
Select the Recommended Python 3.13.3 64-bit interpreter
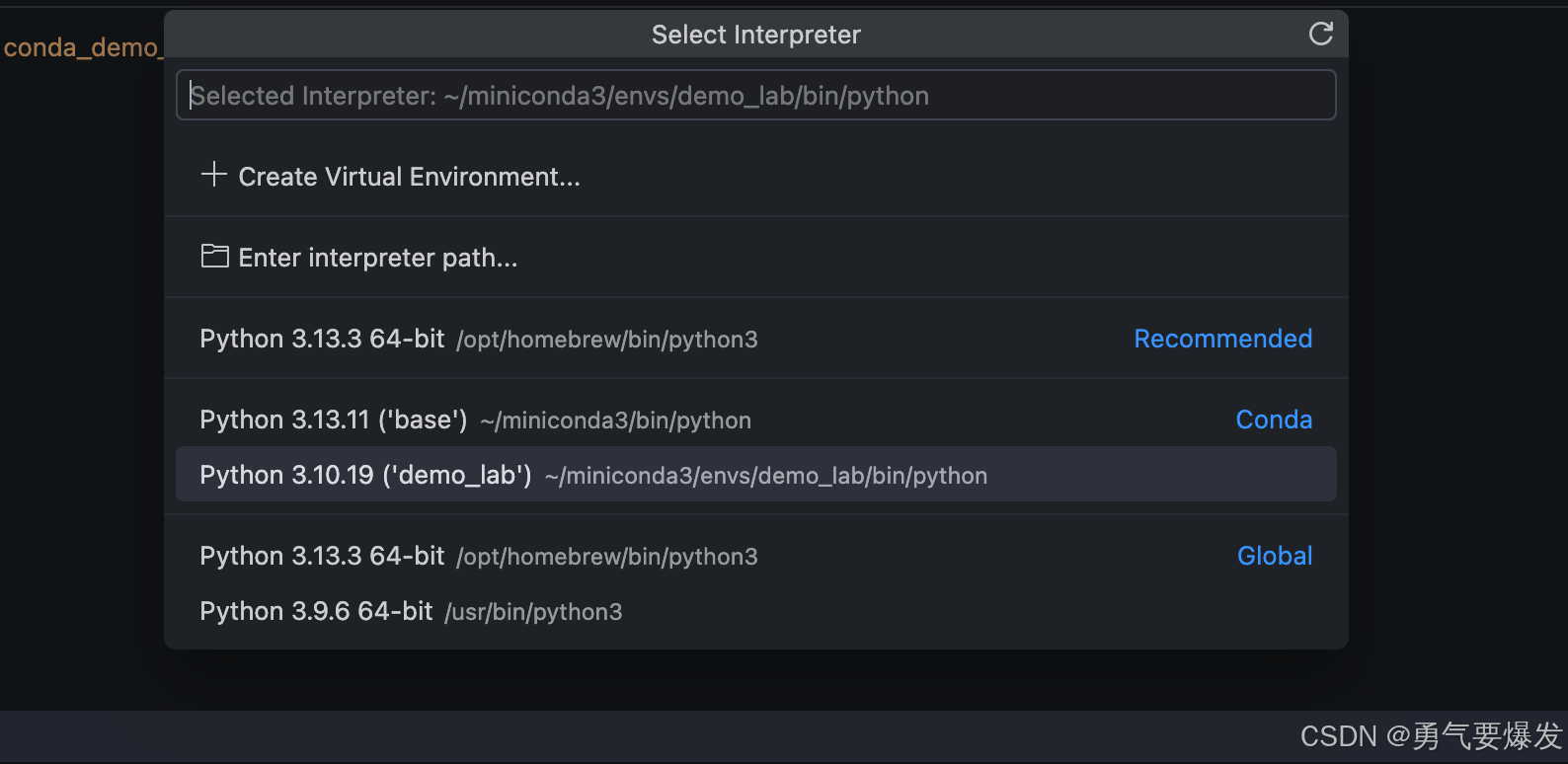tap(755, 339)
